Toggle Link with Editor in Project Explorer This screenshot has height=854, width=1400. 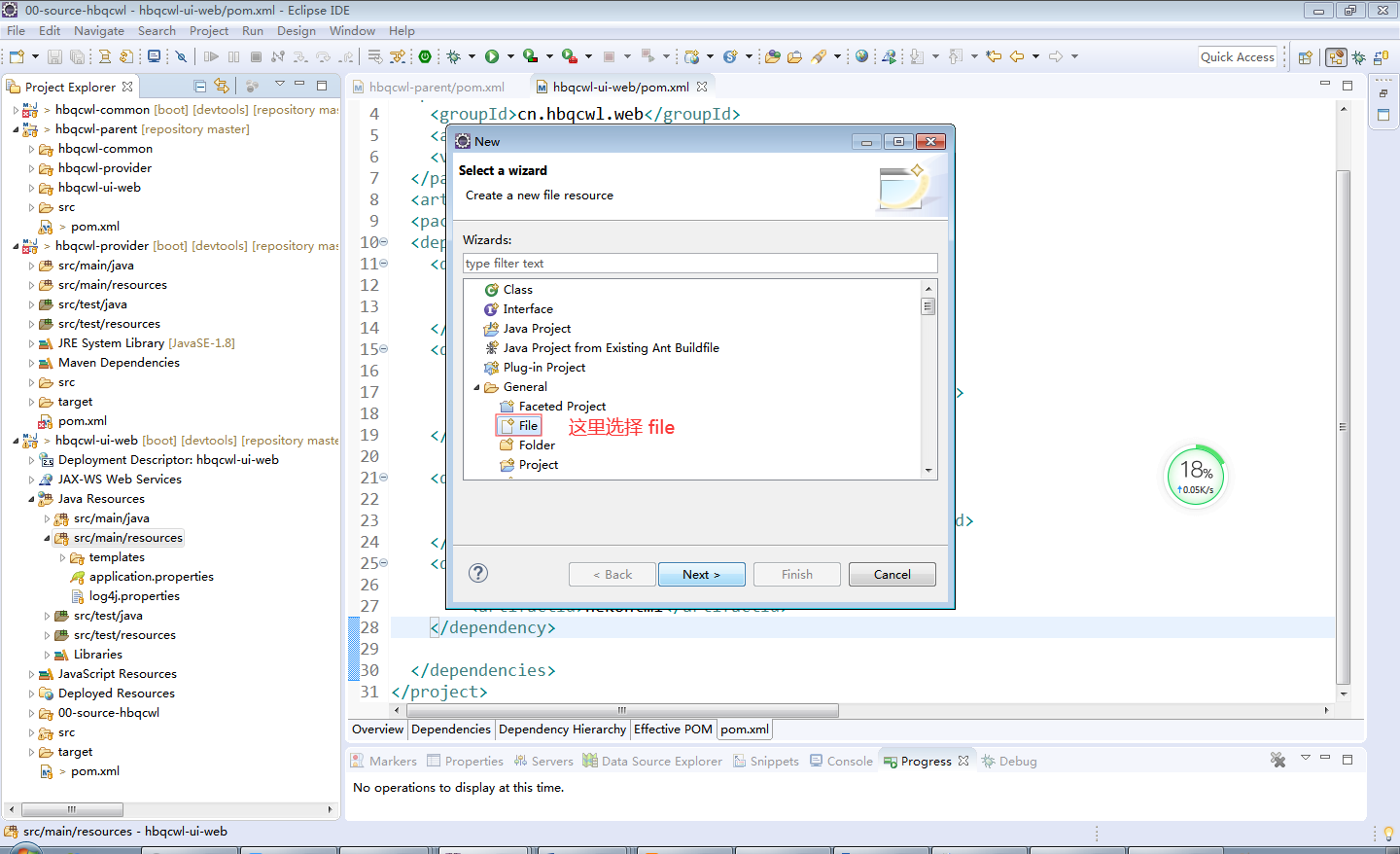click(x=222, y=87)
